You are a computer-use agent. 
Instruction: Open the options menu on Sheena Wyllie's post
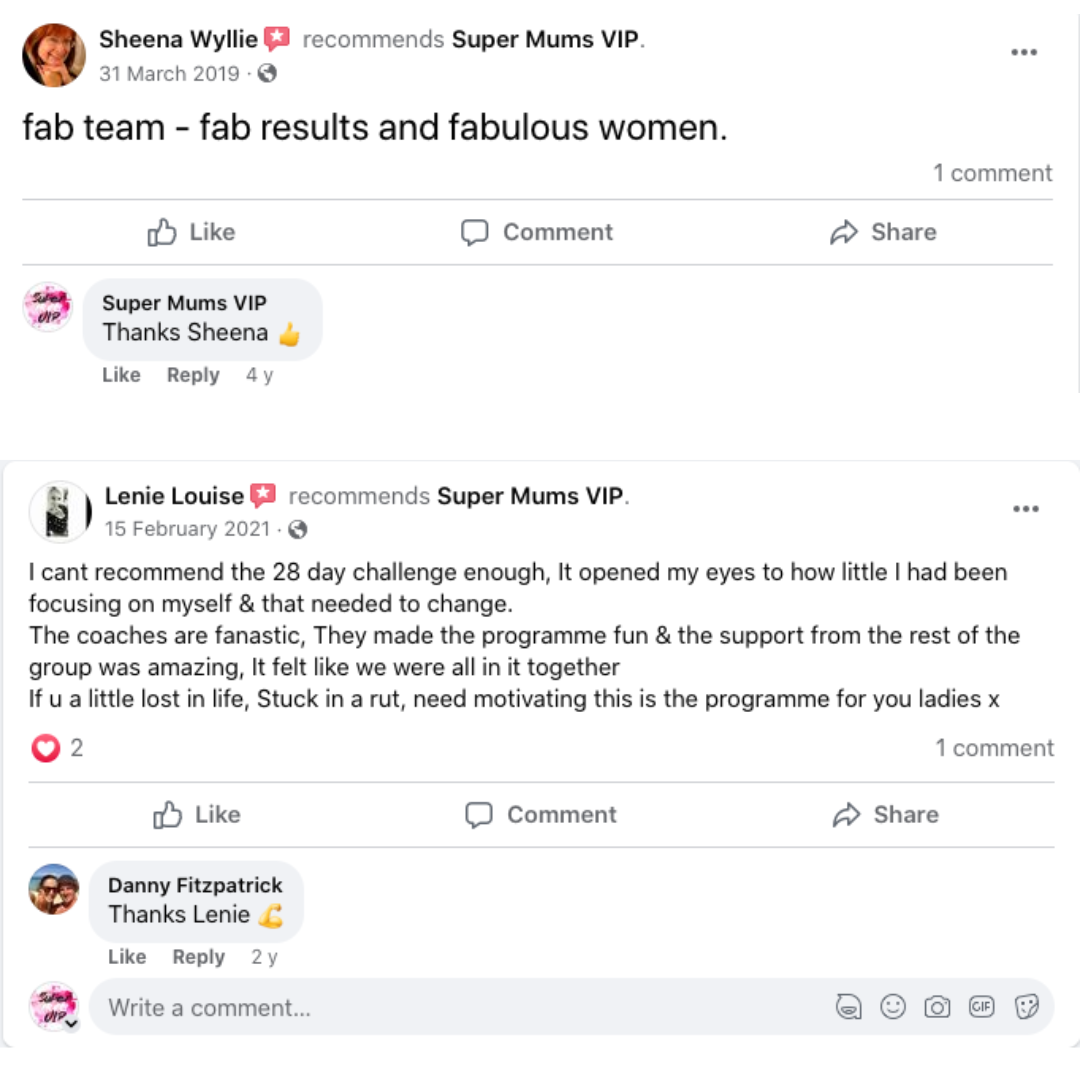tap(1024, 52)
